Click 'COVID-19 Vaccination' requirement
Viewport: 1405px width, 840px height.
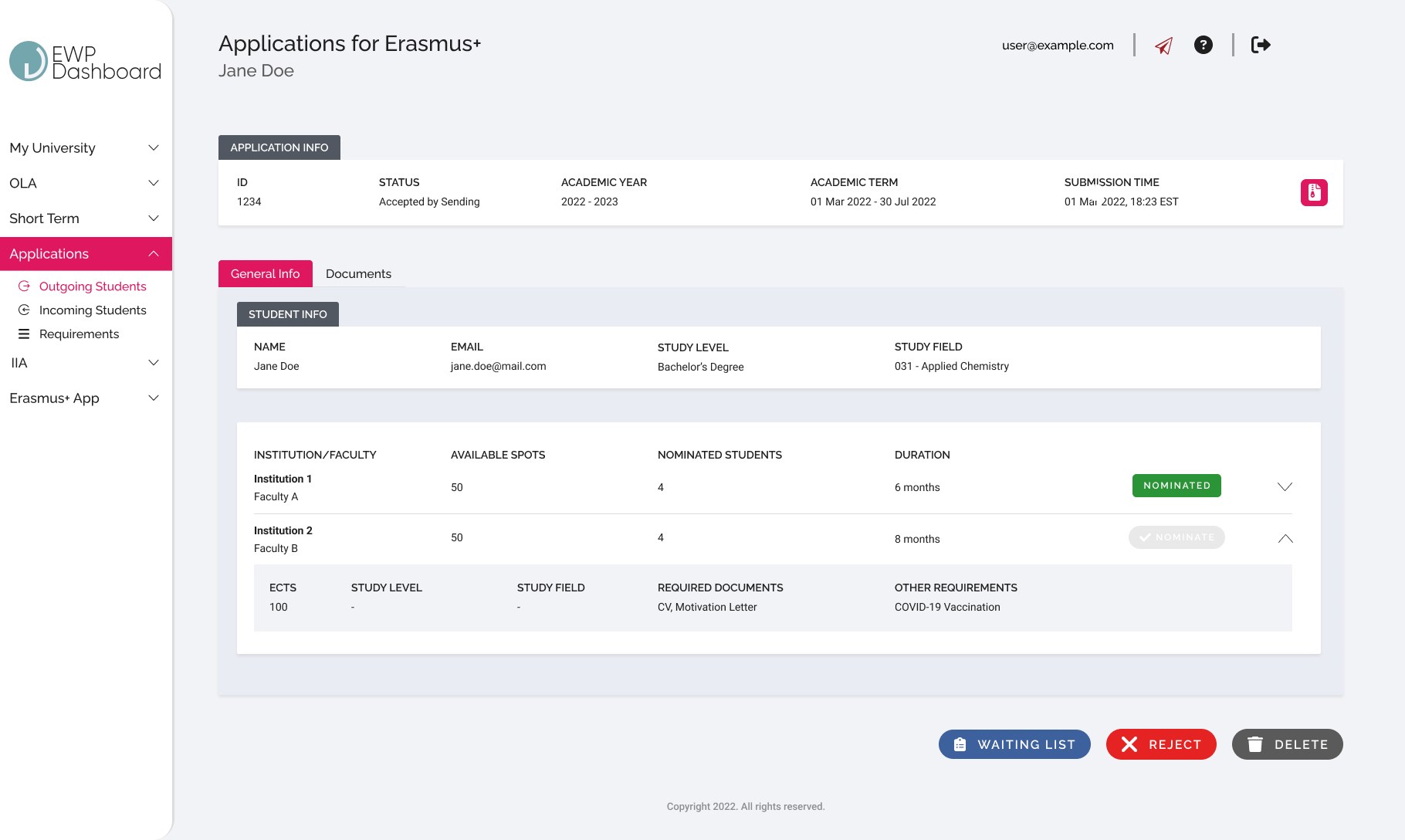point(947,607)
